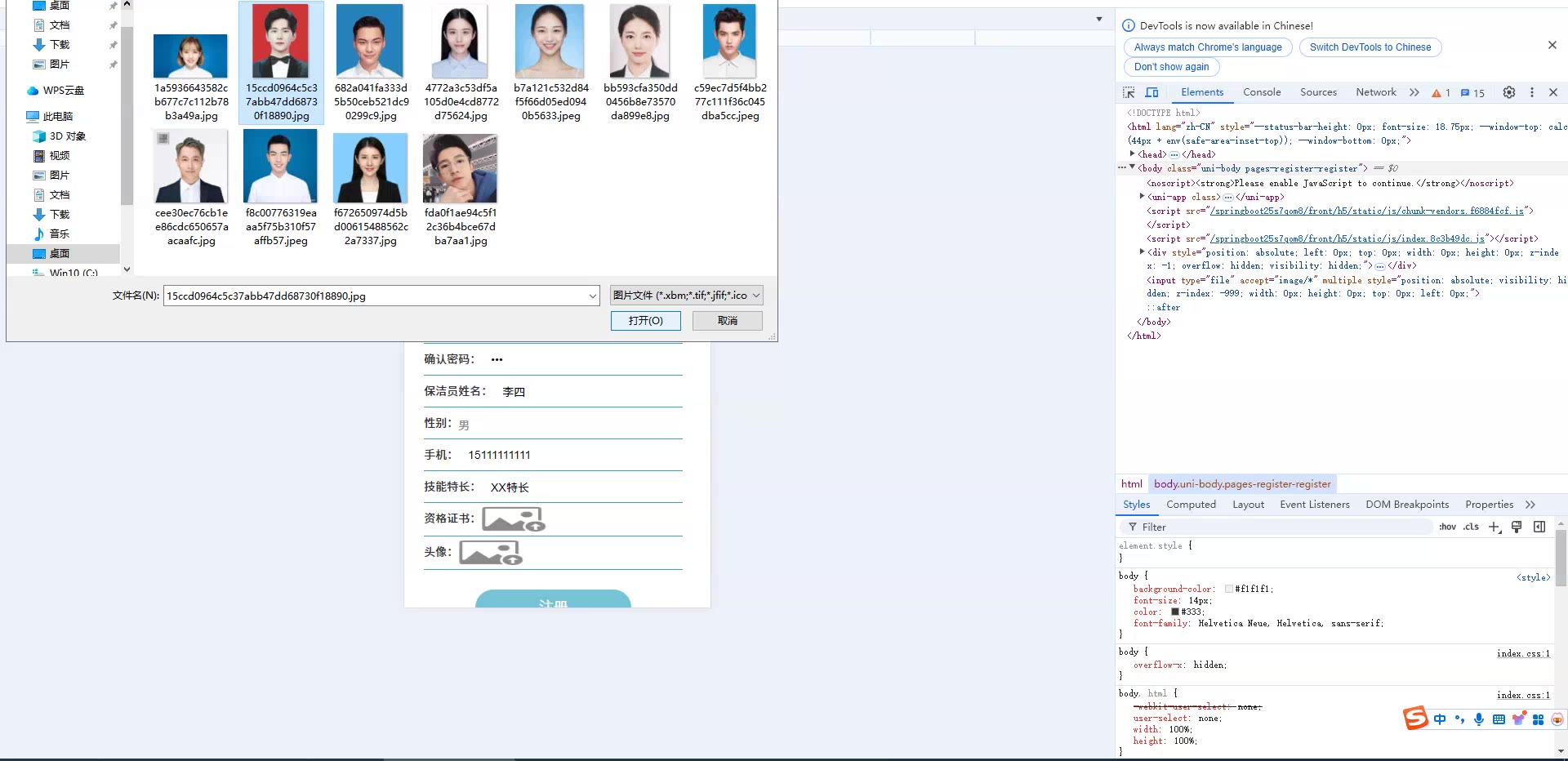
Task: Toggle the :hov element state panel
Action: click(1447, 527)
